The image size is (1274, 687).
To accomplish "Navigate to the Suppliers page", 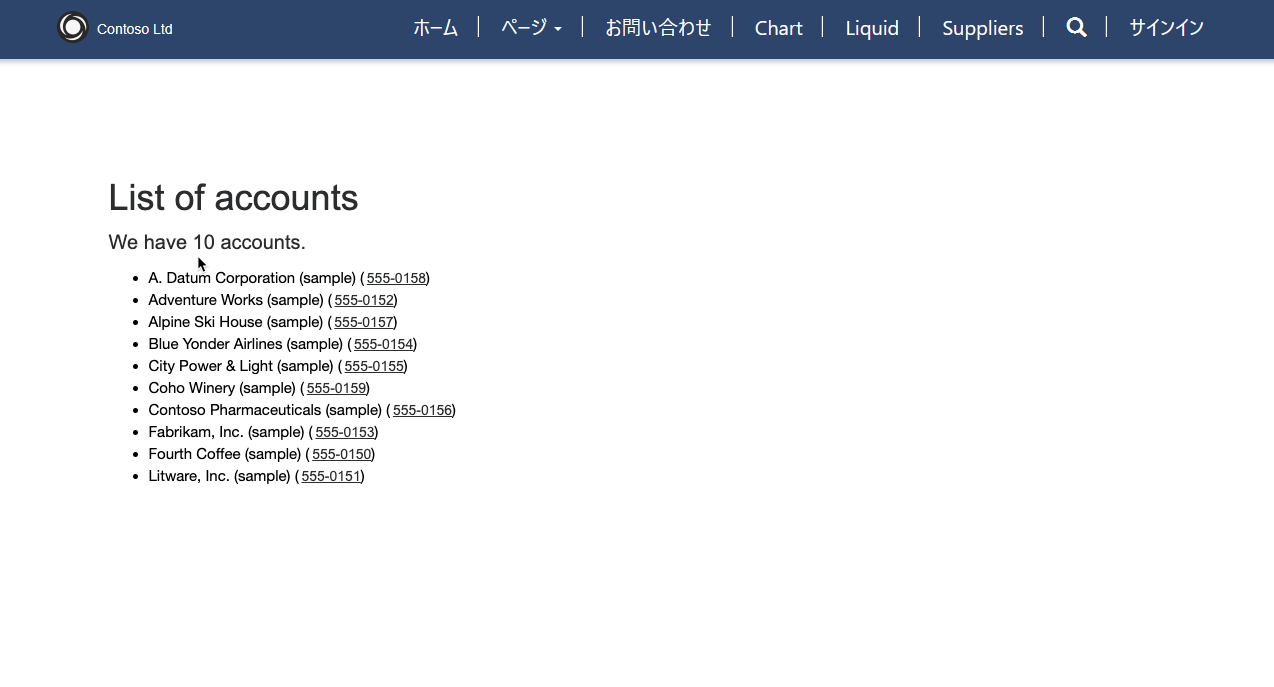I will click(x=983, y=28).
